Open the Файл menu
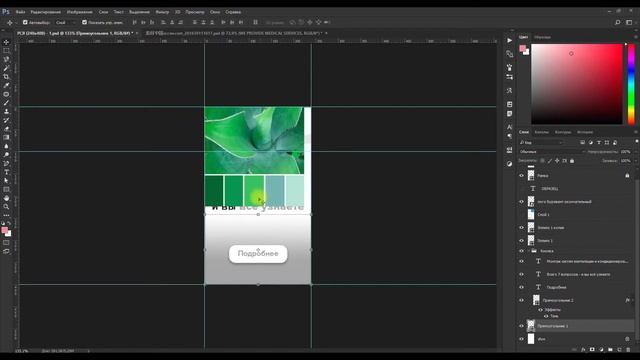 tap(20, 12)
